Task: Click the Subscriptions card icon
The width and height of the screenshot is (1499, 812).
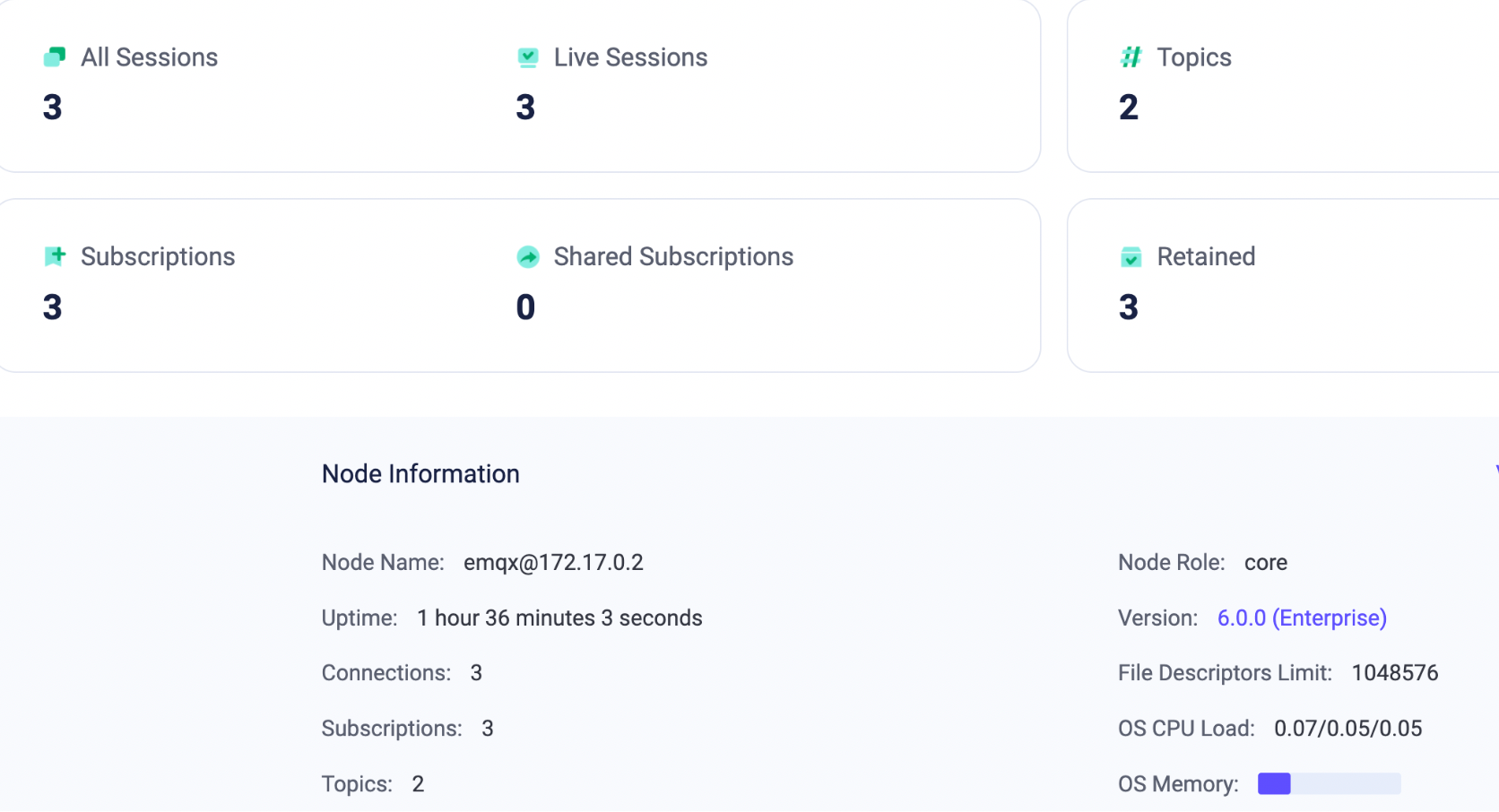Action: click(x=55, y=256)
